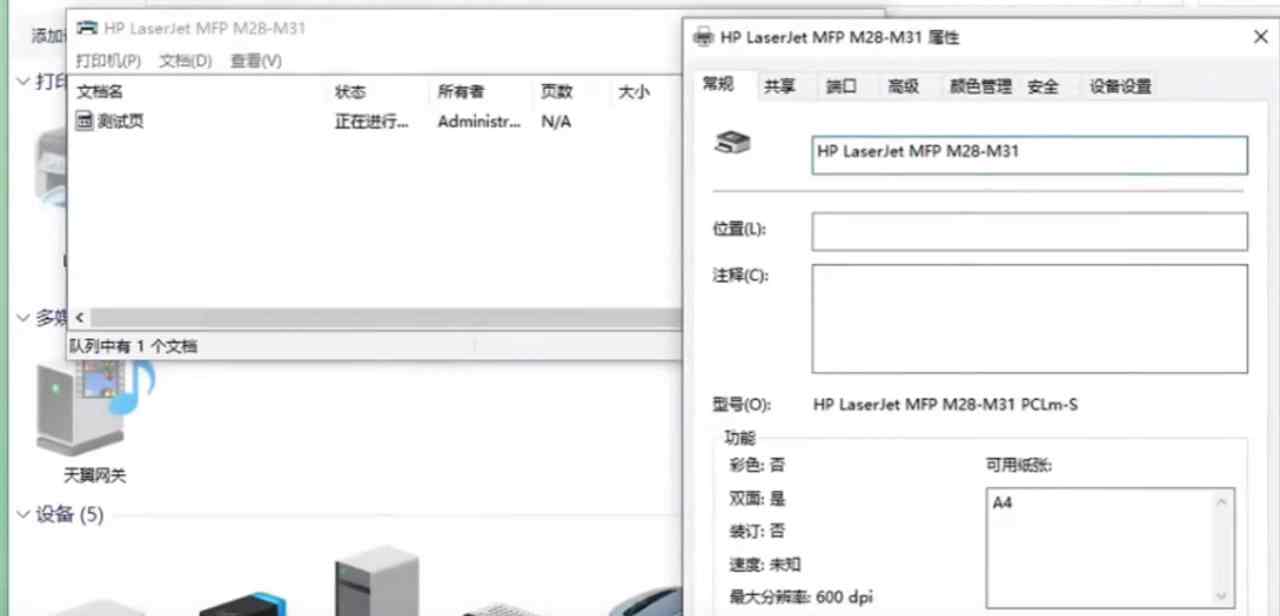Select the PC tower device icon under 设备
This screenshot has height=616, width=1280.
click(x=377, y=580)
